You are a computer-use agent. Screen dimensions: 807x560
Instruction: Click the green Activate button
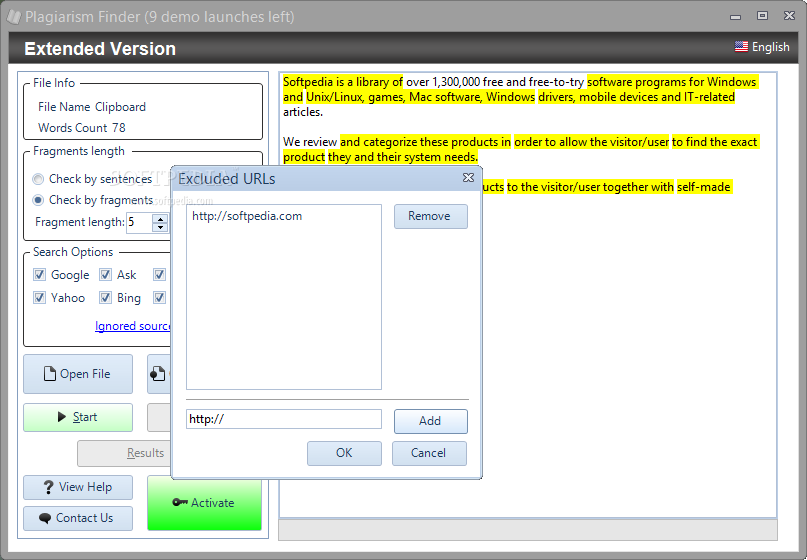coord(204,503)
